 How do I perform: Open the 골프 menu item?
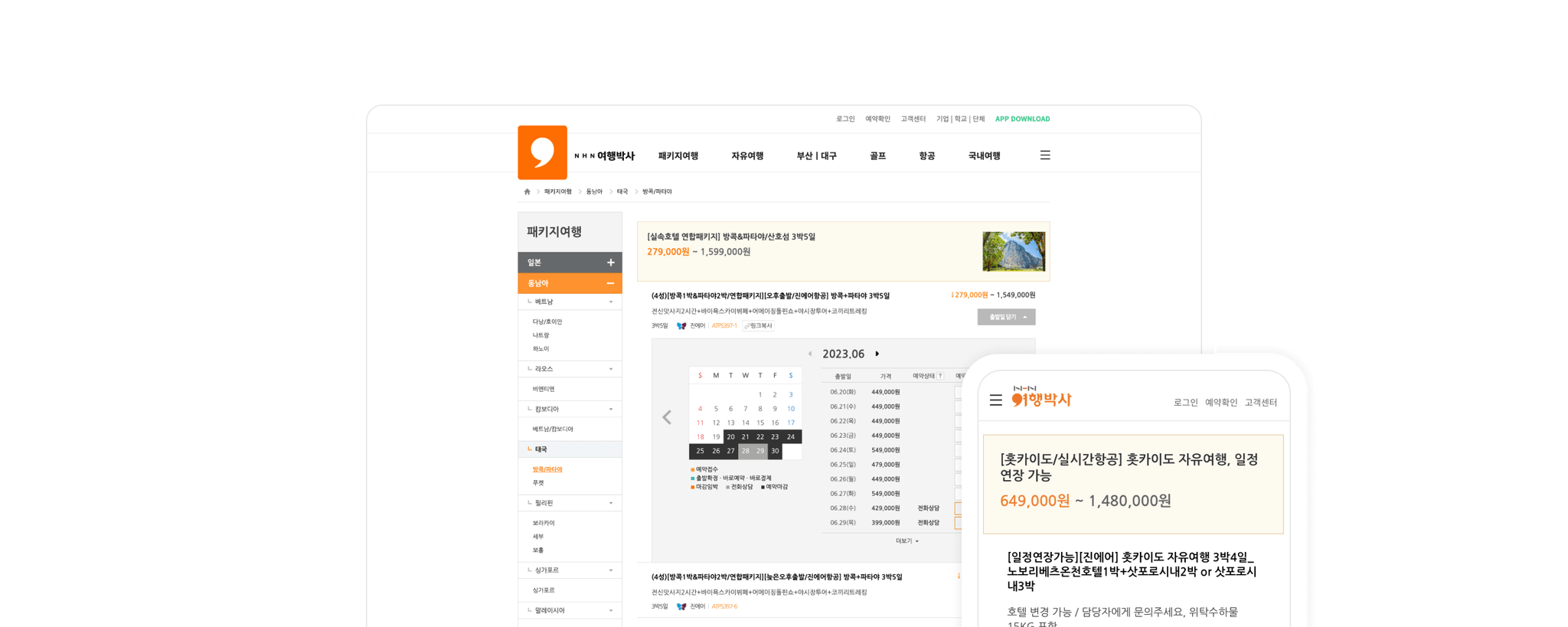(x=877, y=156)
